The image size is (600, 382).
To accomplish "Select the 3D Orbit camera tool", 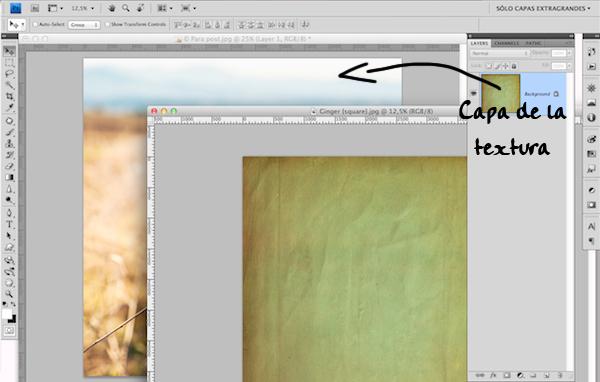I will pos(9,272).
